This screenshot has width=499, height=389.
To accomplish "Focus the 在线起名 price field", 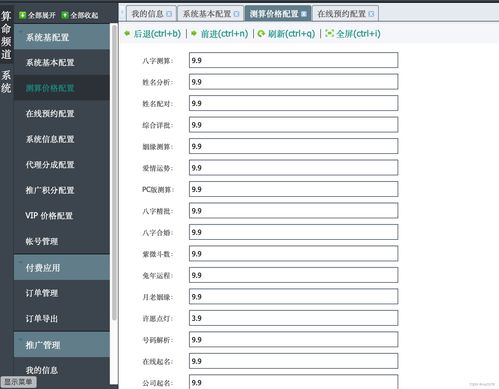I will (x=293, y=361).
